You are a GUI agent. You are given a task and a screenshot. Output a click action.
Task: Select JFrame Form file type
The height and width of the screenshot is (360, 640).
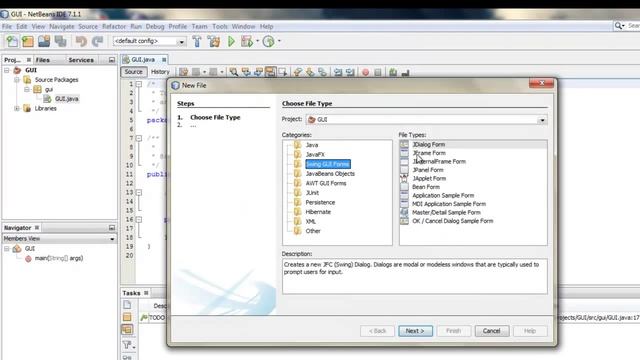[429, 153]
